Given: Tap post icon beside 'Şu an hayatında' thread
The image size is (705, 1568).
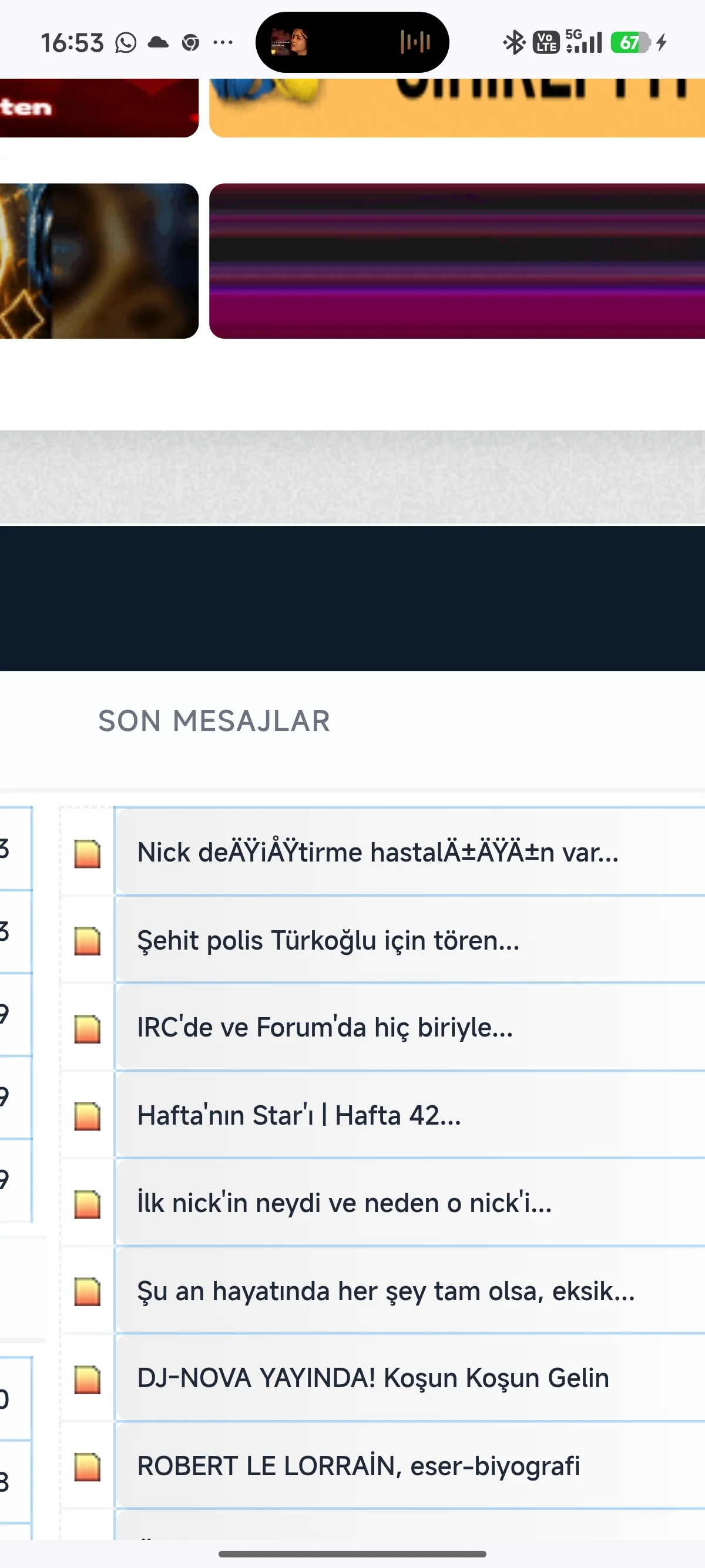Looking at the screenshot, I should click(87, 1291).
